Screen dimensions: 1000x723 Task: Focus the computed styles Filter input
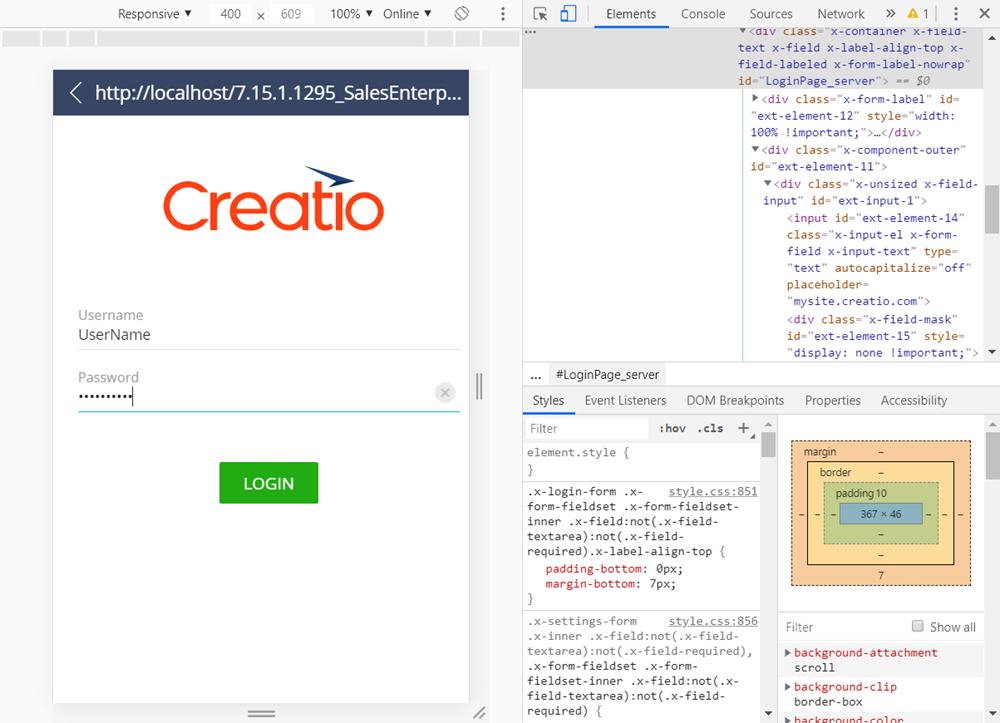pyautogui.click(x=842, y=627)
